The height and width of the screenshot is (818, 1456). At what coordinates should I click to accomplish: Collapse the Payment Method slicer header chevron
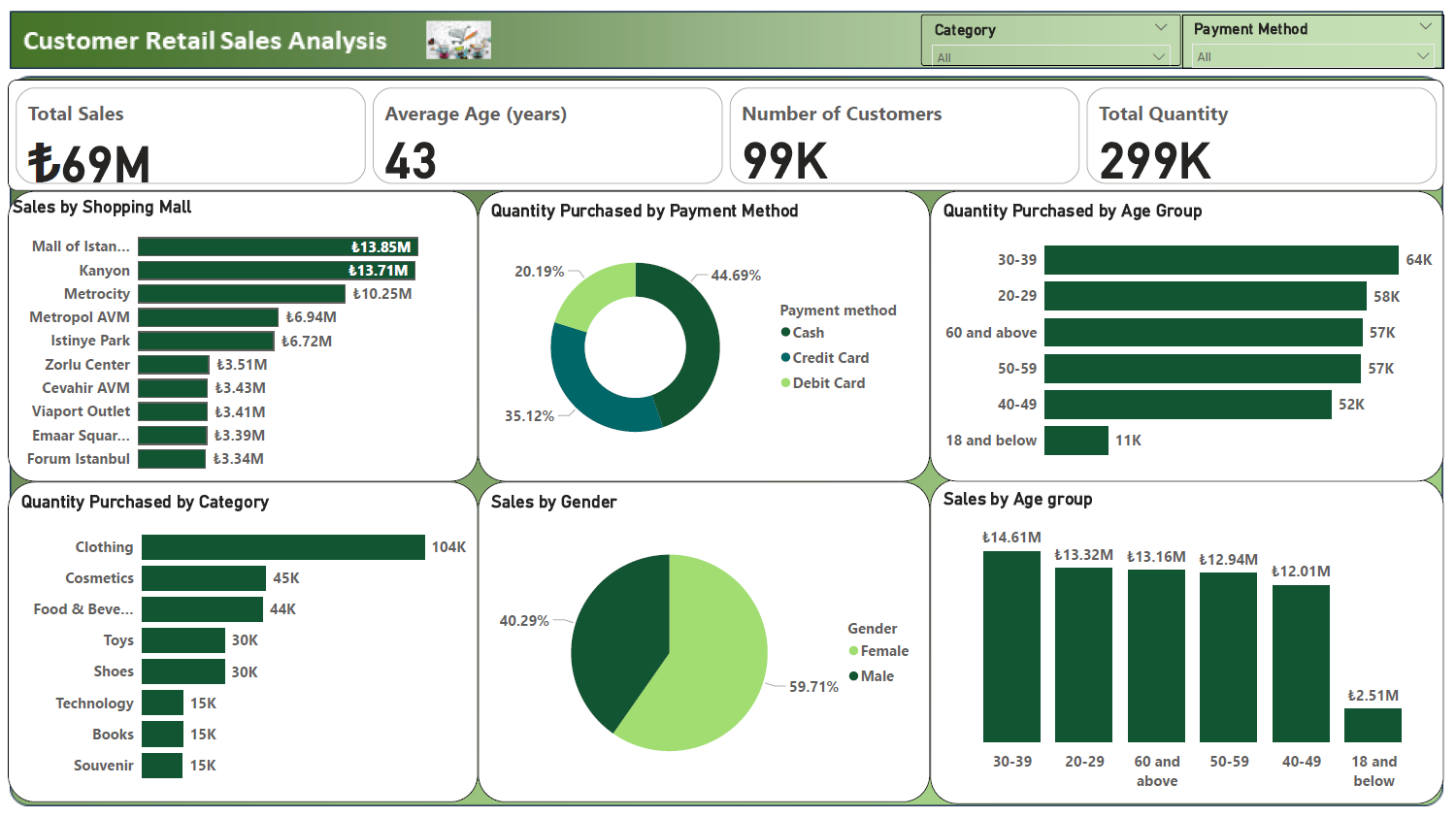pos(1425,27)
